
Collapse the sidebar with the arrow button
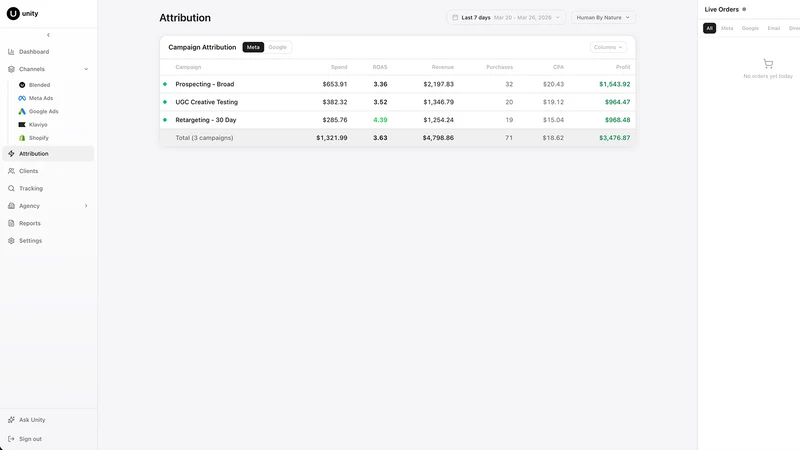tap(48, 35)
